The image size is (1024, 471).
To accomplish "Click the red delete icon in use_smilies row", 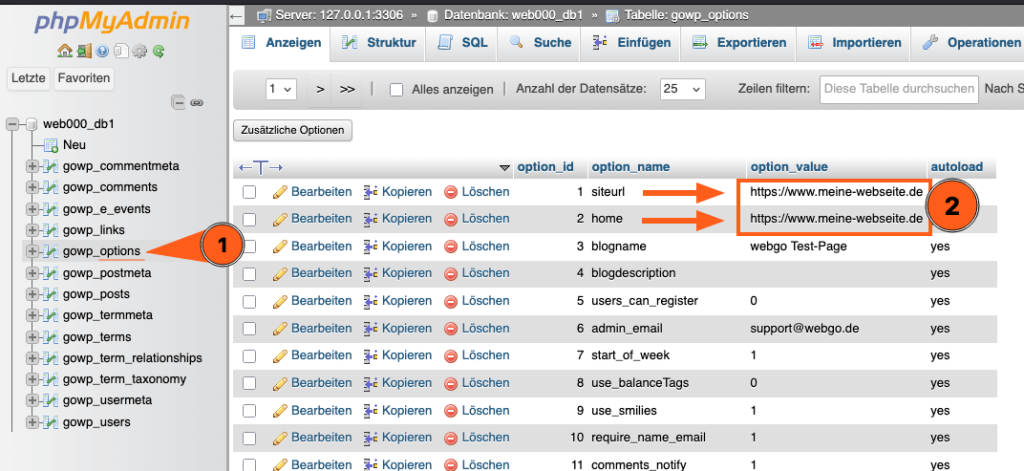I will pos(451,411).
